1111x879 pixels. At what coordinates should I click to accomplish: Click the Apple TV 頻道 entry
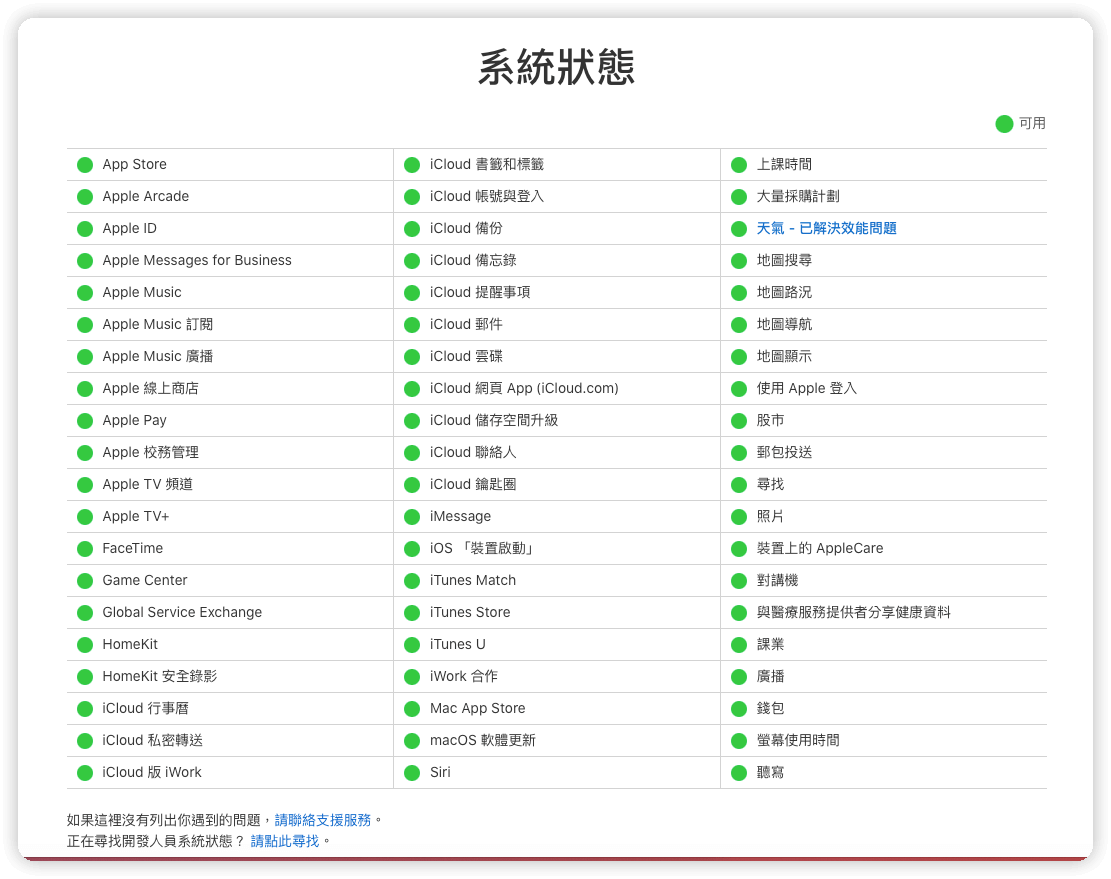[x=147, y=484]
